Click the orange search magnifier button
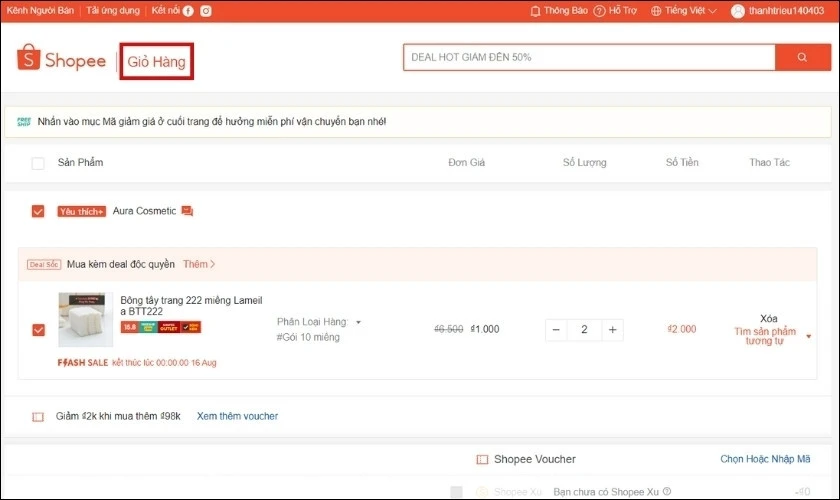The height and width of the screenshot is (500, 840). [x=802, y=57]
